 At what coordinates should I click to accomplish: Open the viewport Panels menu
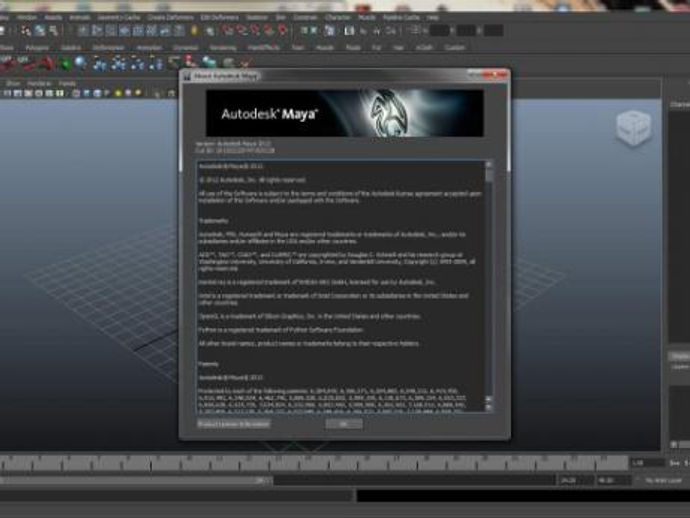coord(67,83)
